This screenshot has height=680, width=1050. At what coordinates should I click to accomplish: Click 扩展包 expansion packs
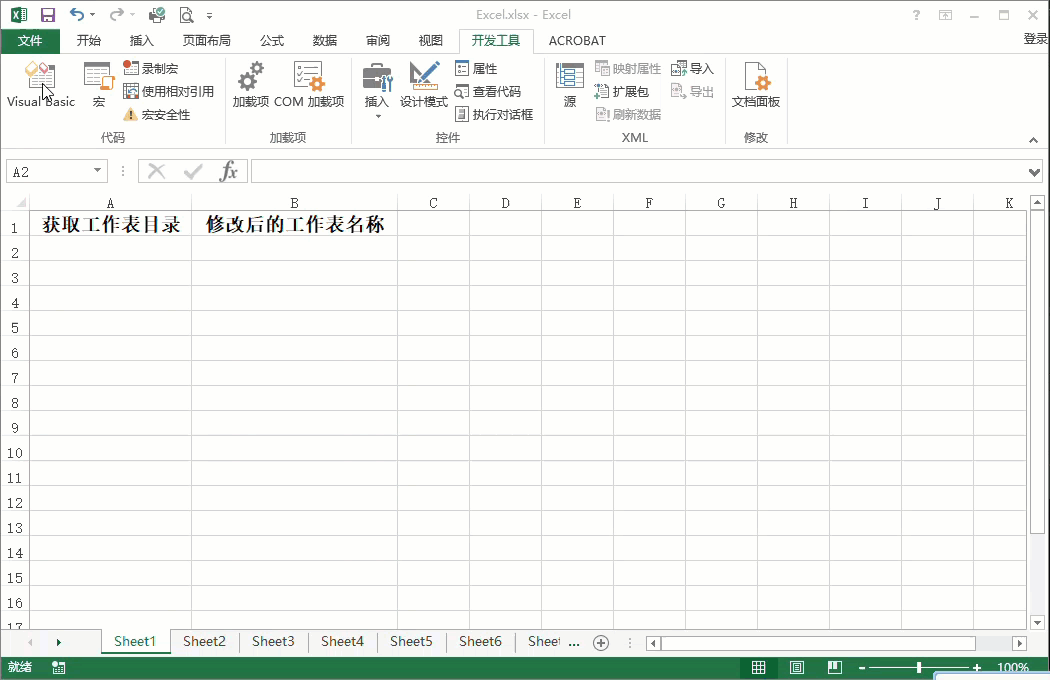point(621,91)
